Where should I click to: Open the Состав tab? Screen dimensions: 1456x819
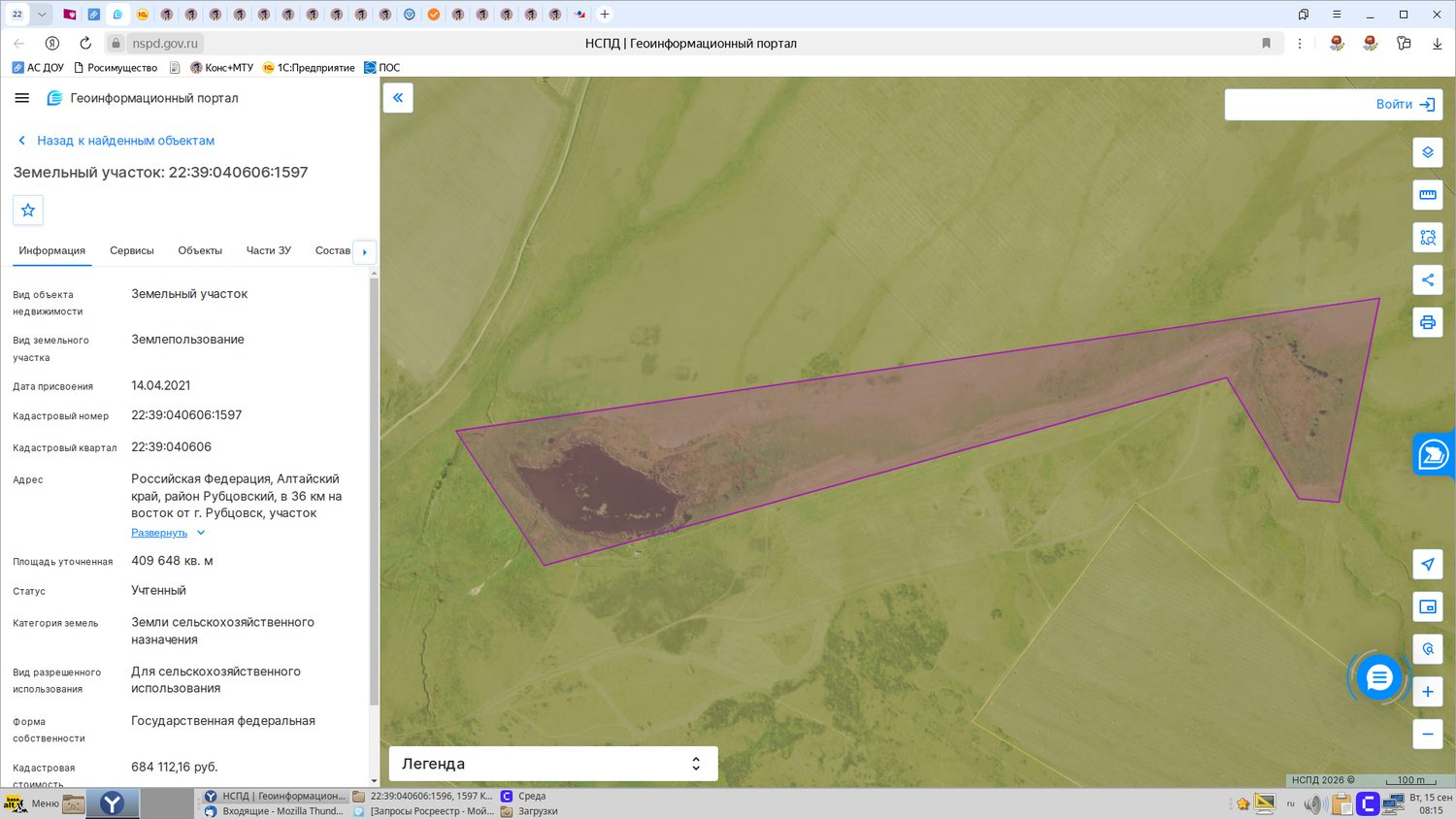pos(332,251)
